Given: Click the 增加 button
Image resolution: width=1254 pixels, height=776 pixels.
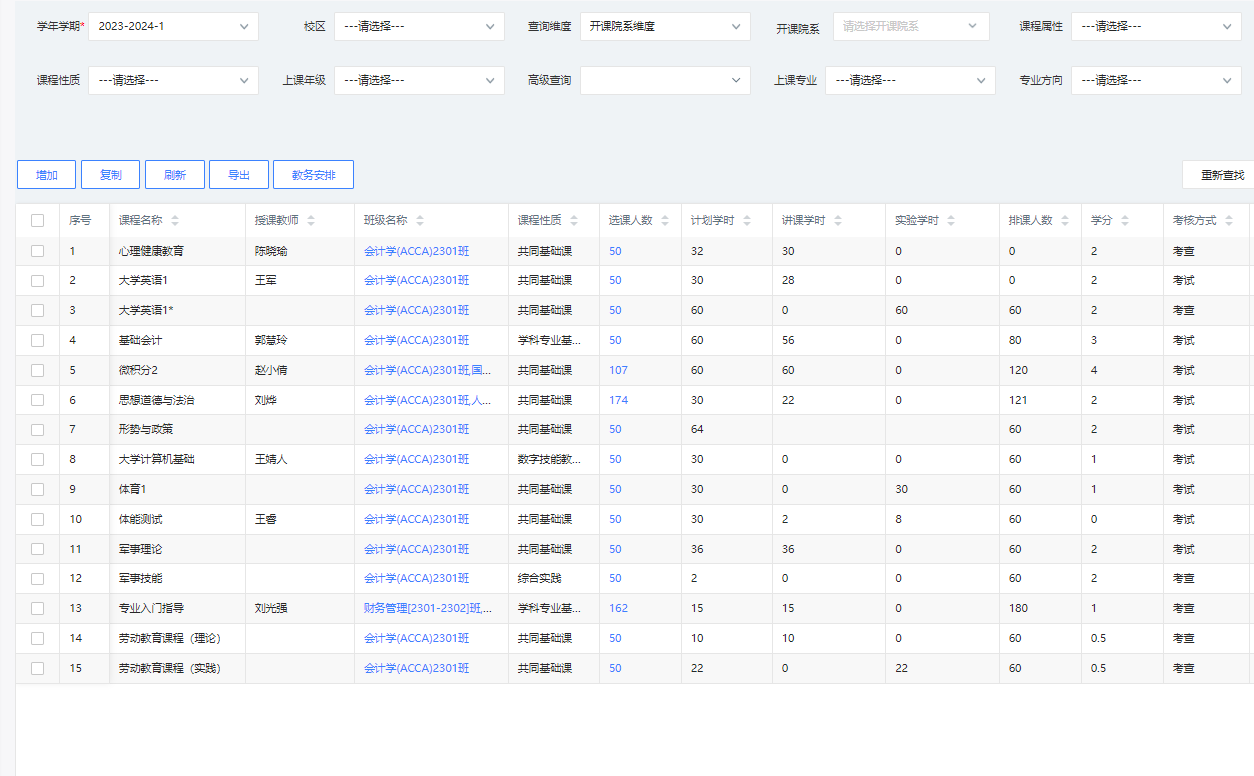Looking at the screenshot, I should 46,175.
